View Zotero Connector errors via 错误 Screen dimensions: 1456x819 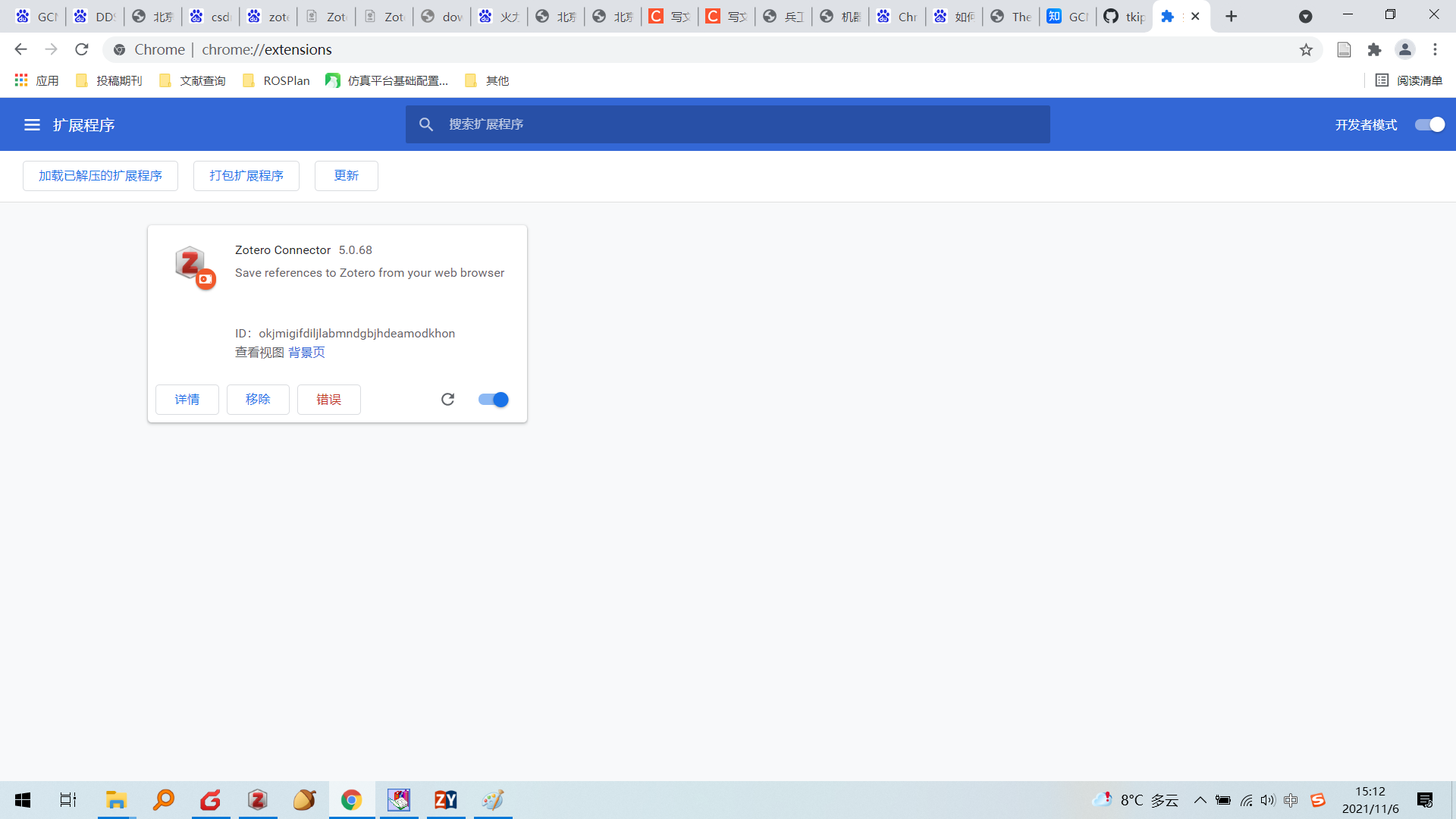point(329,400)
